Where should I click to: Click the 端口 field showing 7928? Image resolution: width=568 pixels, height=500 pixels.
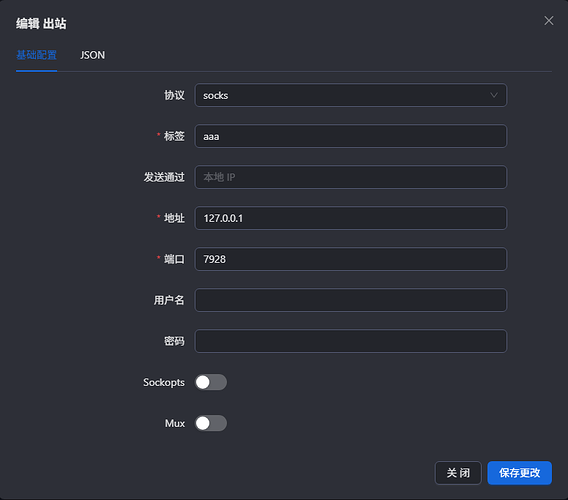pos(351,259)
